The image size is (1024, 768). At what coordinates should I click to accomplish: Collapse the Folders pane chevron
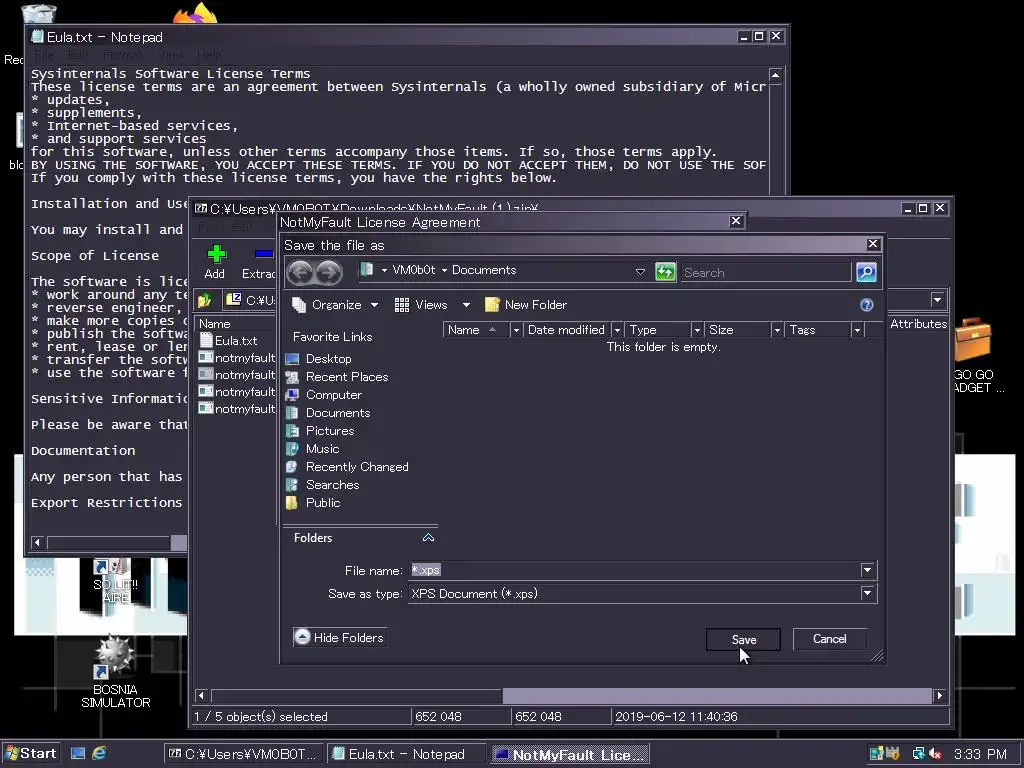pos(428,537)
